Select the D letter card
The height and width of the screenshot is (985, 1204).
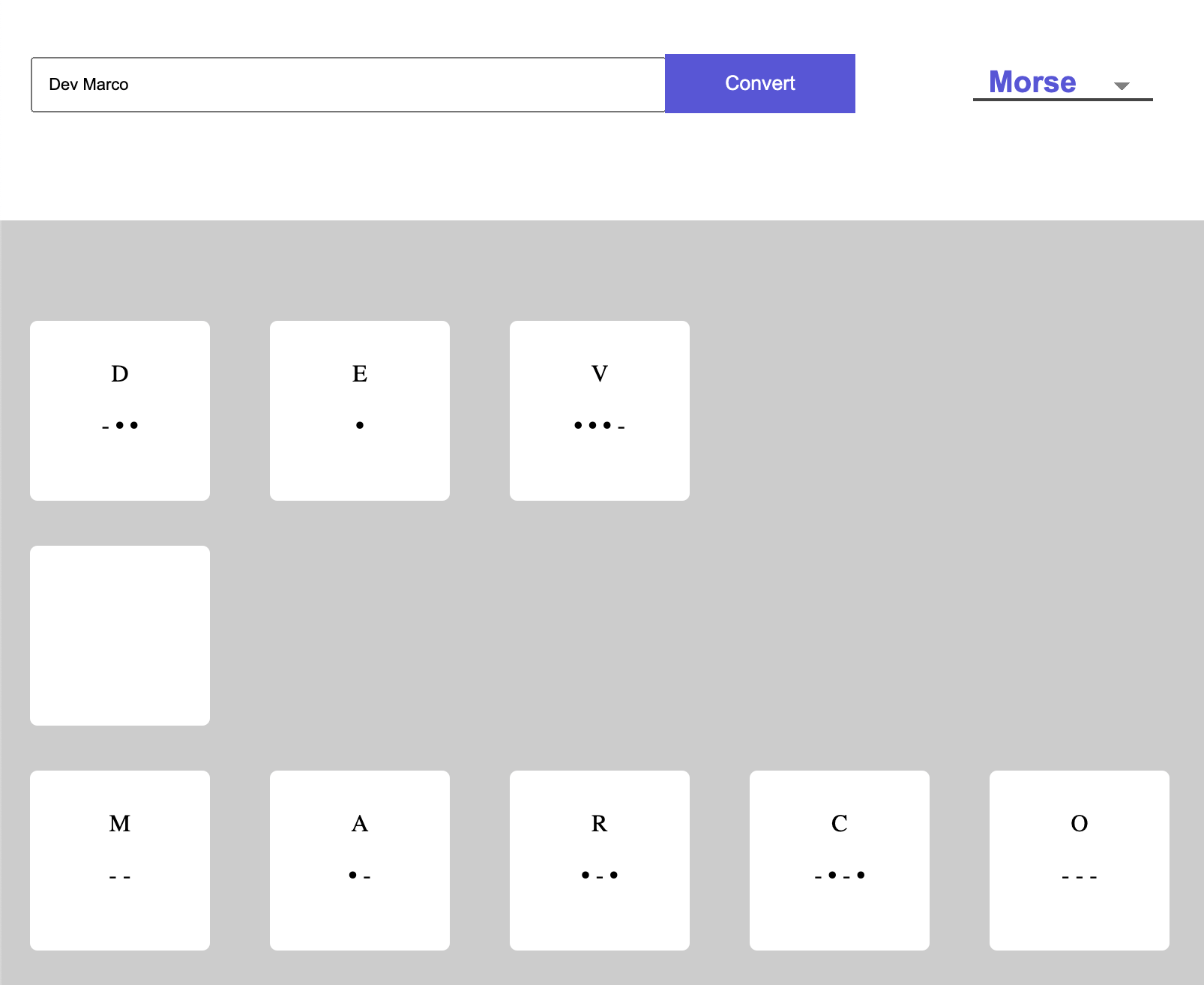(120, 410)
